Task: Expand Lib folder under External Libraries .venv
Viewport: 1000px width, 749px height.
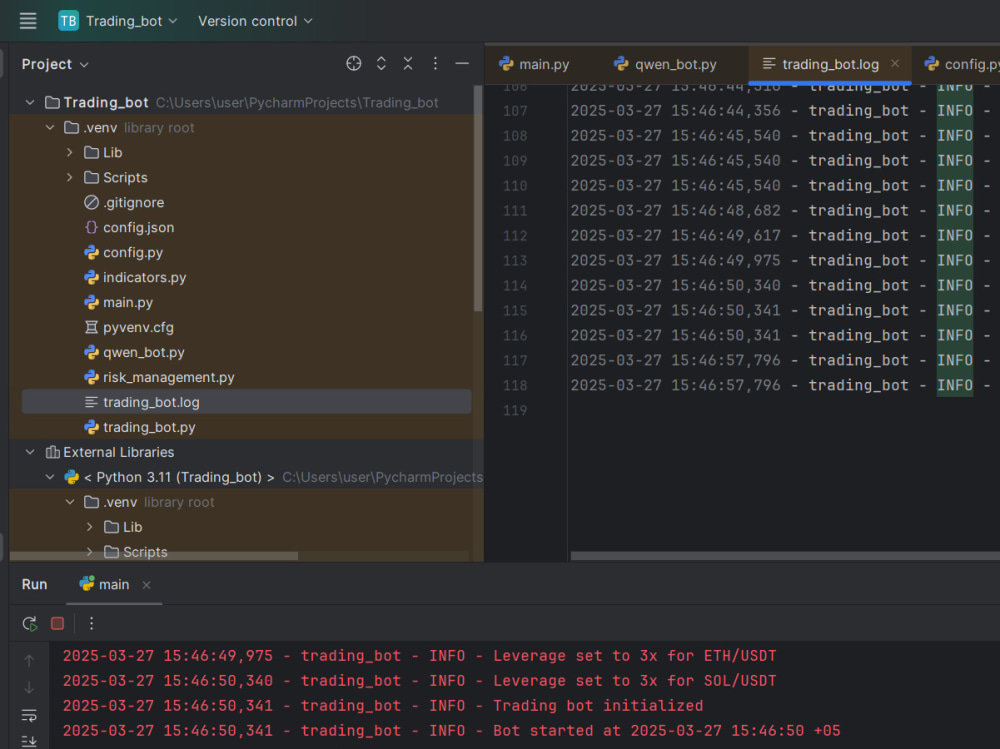Action: click(x=89, y=527)
